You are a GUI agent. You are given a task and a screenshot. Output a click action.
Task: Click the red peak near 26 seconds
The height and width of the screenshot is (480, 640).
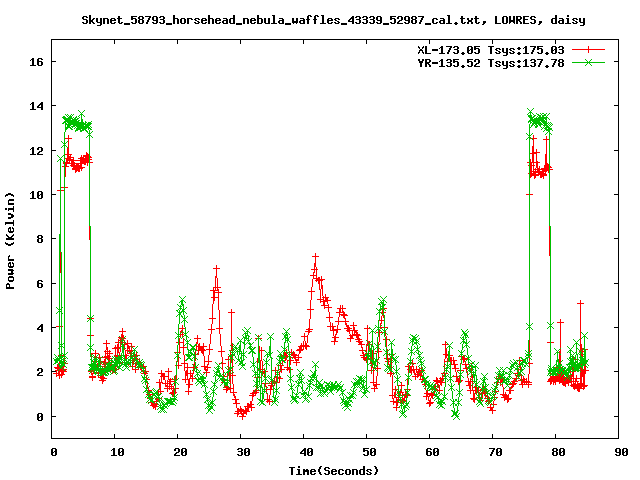click(x=216, y=268)
